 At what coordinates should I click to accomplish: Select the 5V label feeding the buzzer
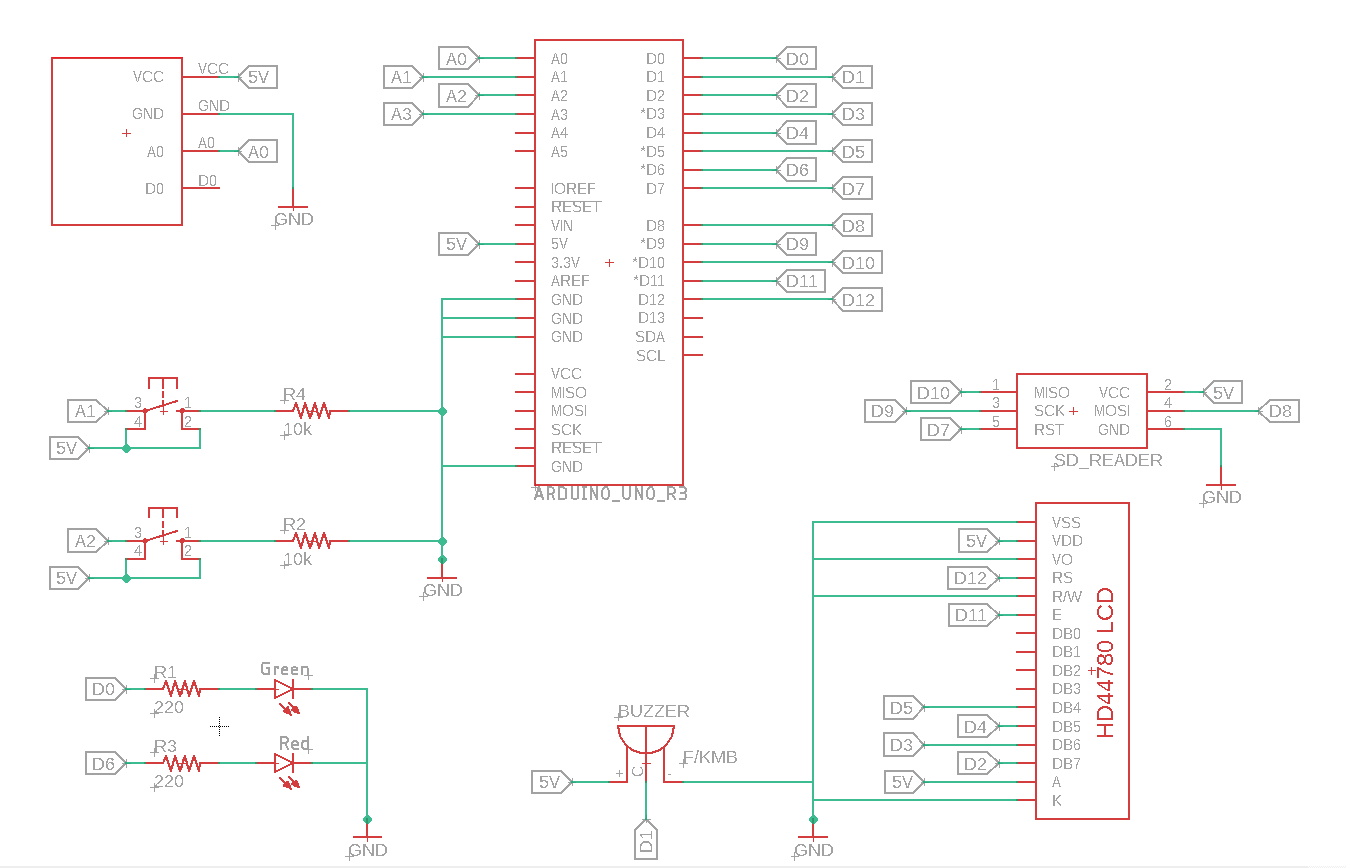(551, 782)
